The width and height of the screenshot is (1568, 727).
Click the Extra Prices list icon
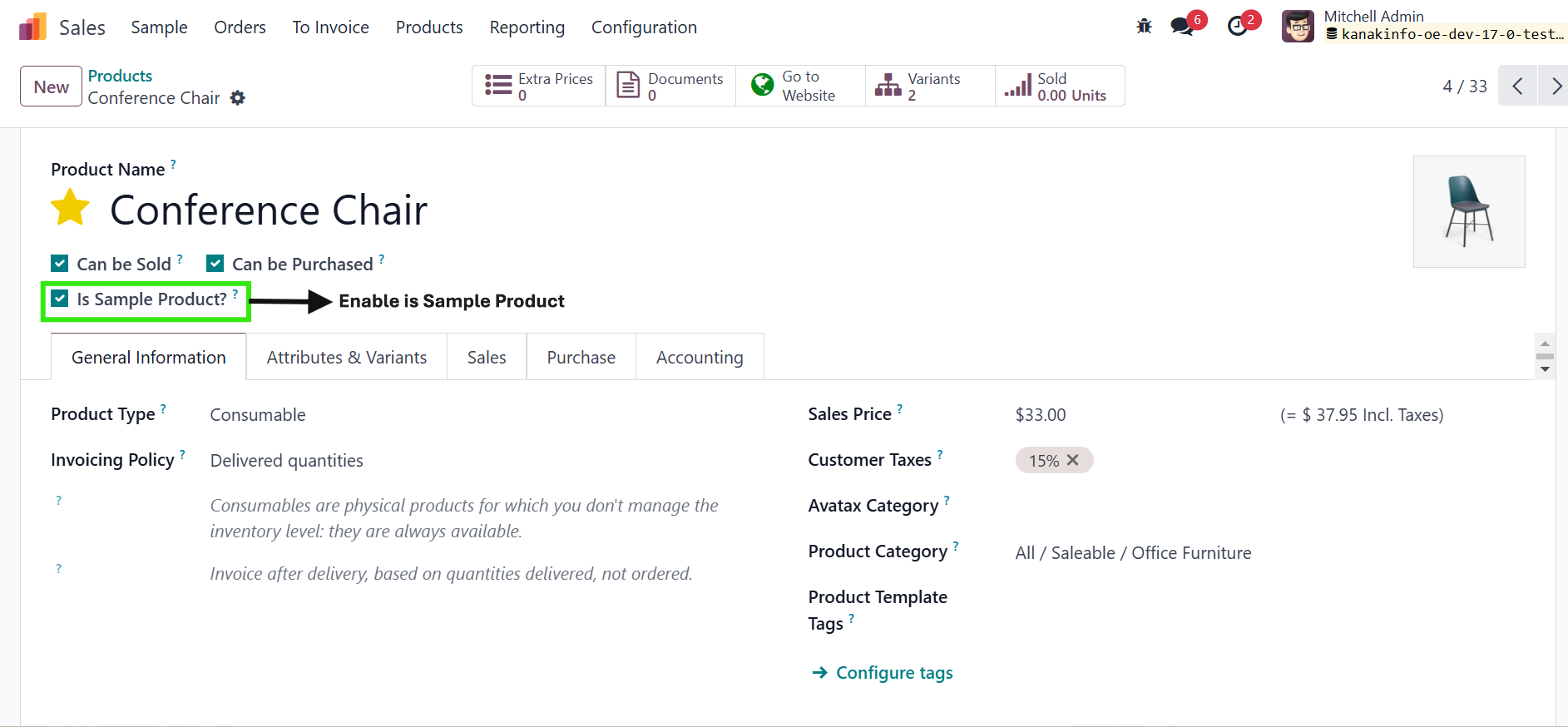point(498,85)
